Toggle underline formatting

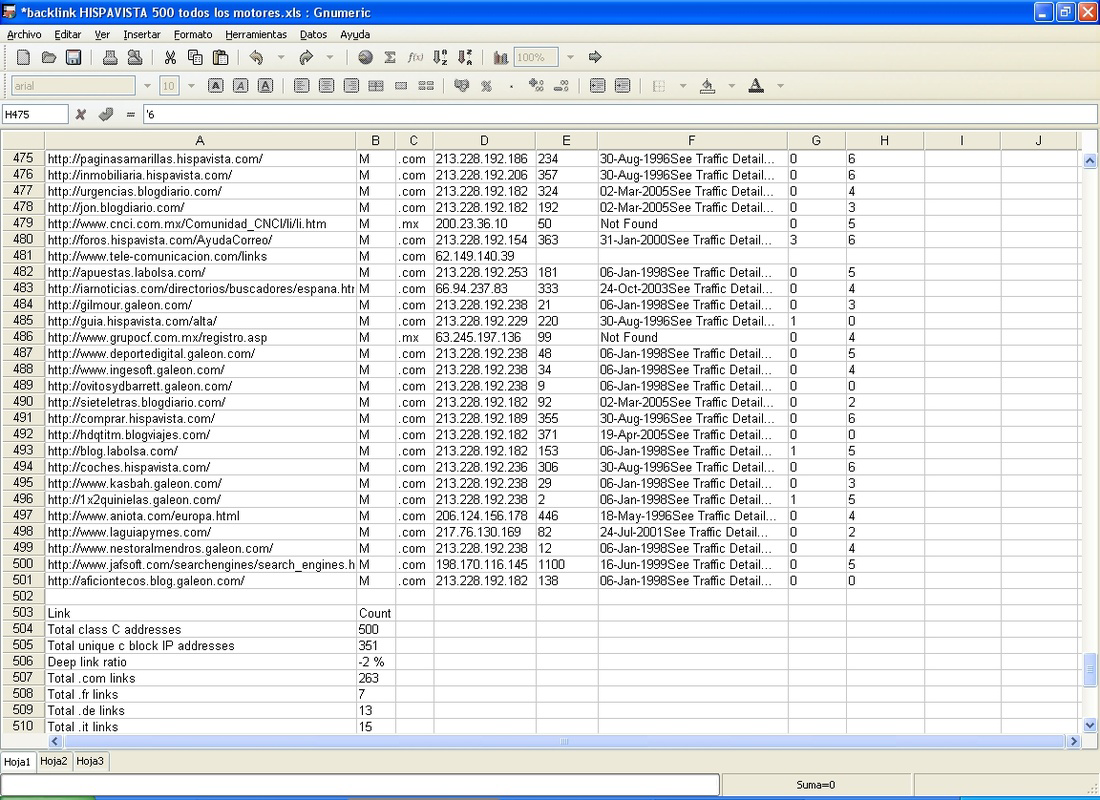click(x=265, y=86)
